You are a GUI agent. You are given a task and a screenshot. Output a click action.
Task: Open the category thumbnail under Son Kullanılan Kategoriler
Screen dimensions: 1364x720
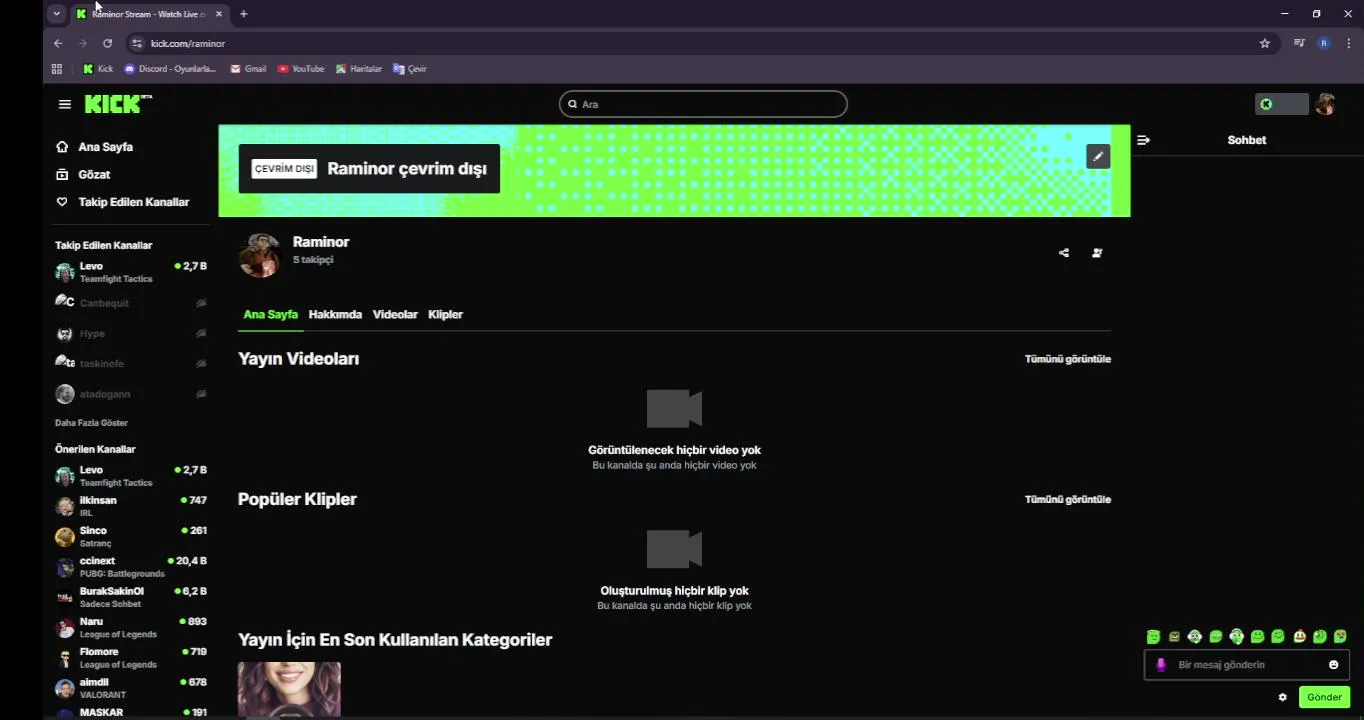(289, 689)
